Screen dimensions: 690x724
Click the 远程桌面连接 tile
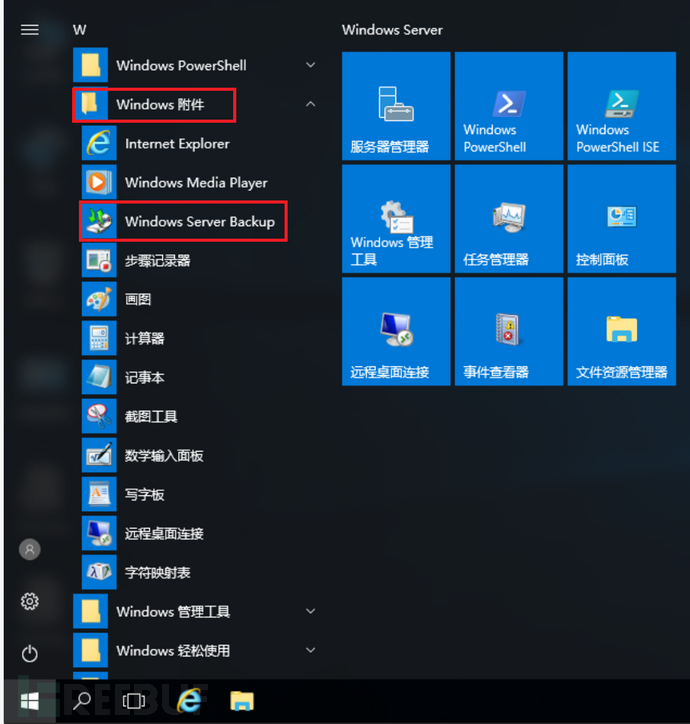[396, 331]
